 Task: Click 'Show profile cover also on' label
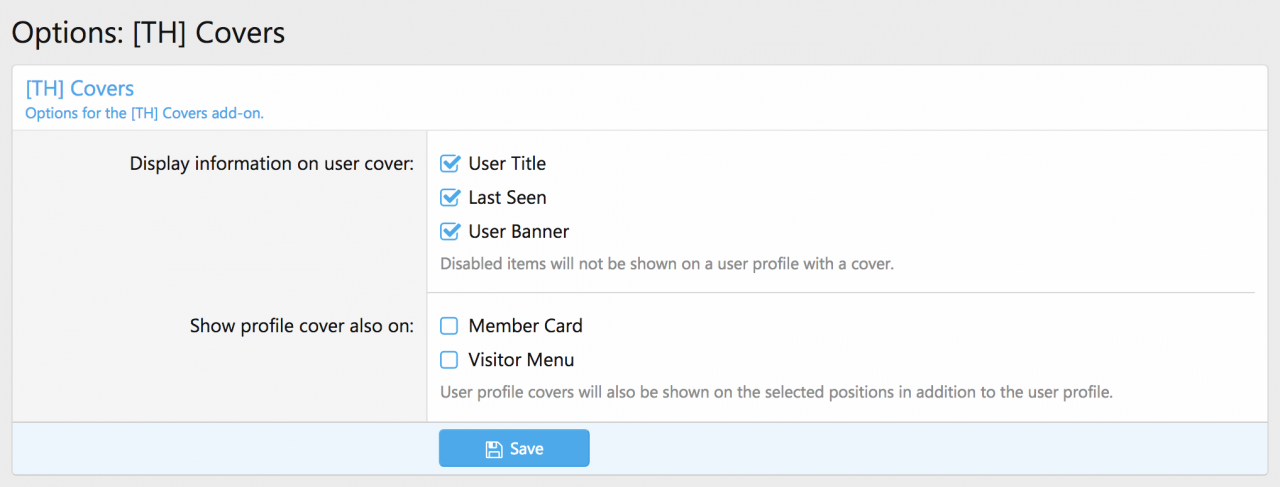click(x=302, y=326)
